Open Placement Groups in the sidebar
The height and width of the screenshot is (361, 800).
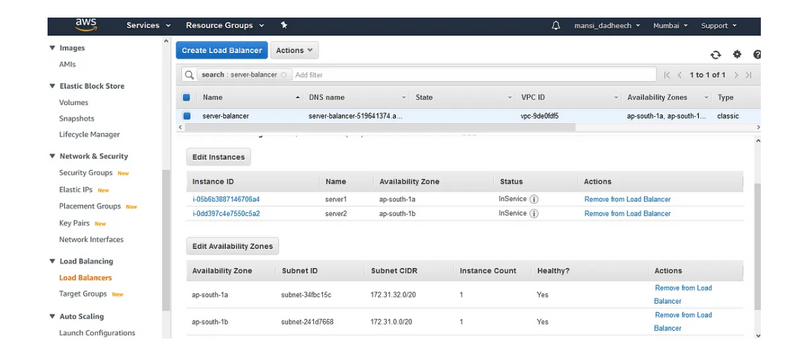[x=90, y=206]
